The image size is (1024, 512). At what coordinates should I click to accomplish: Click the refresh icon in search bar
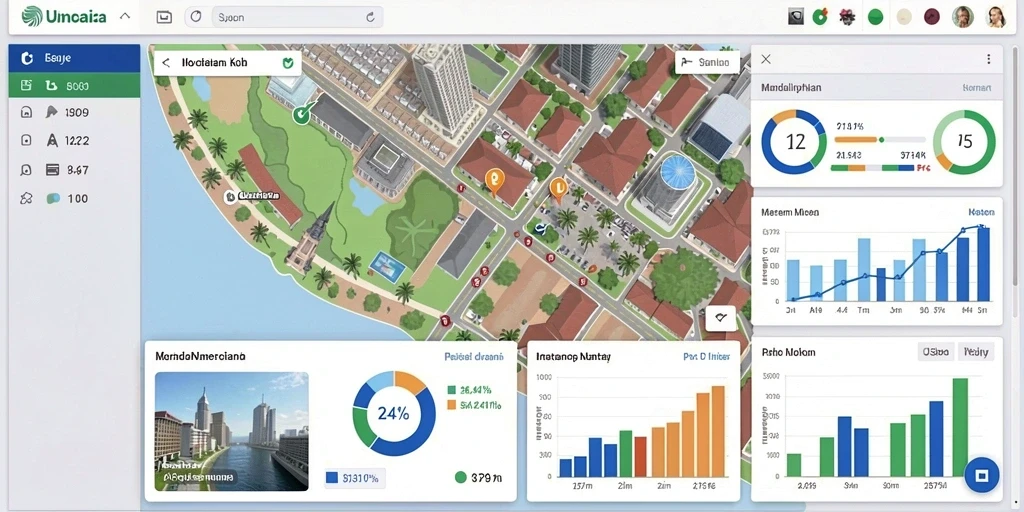pyautogui.click(x=370, y=18)
